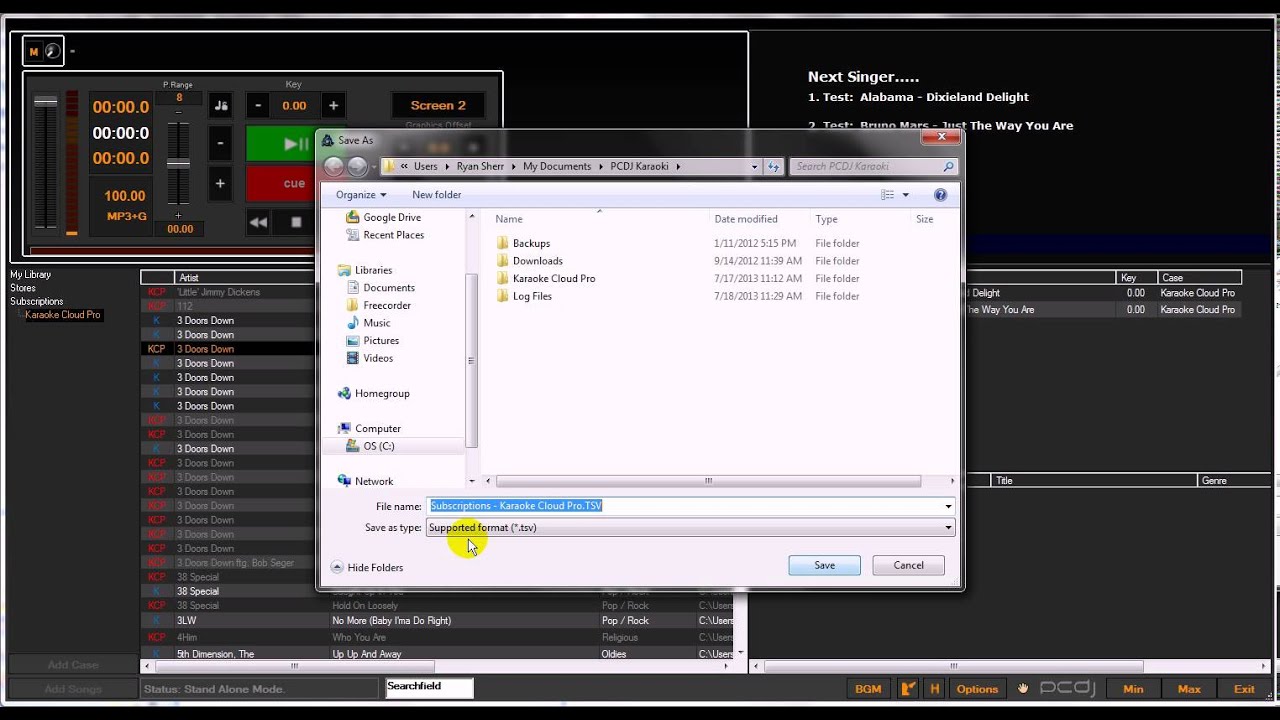Click the P.Range value 8
Screen dimensions: 1280x720
179,97
